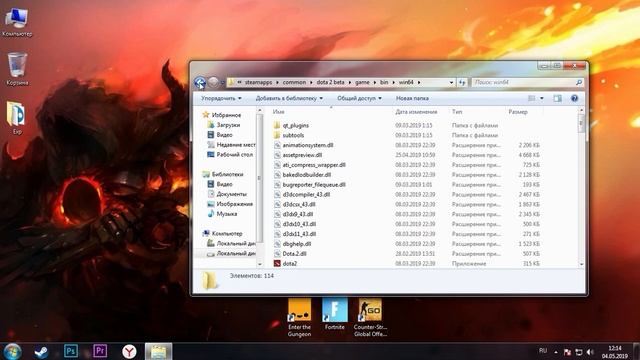Change the view mode icon
The width and height of the screenshot is (640, 360).
pos(531,98)
